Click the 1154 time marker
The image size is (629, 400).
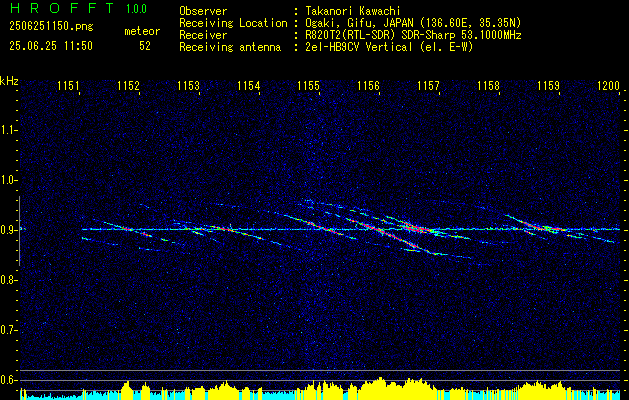coord(248,86)
